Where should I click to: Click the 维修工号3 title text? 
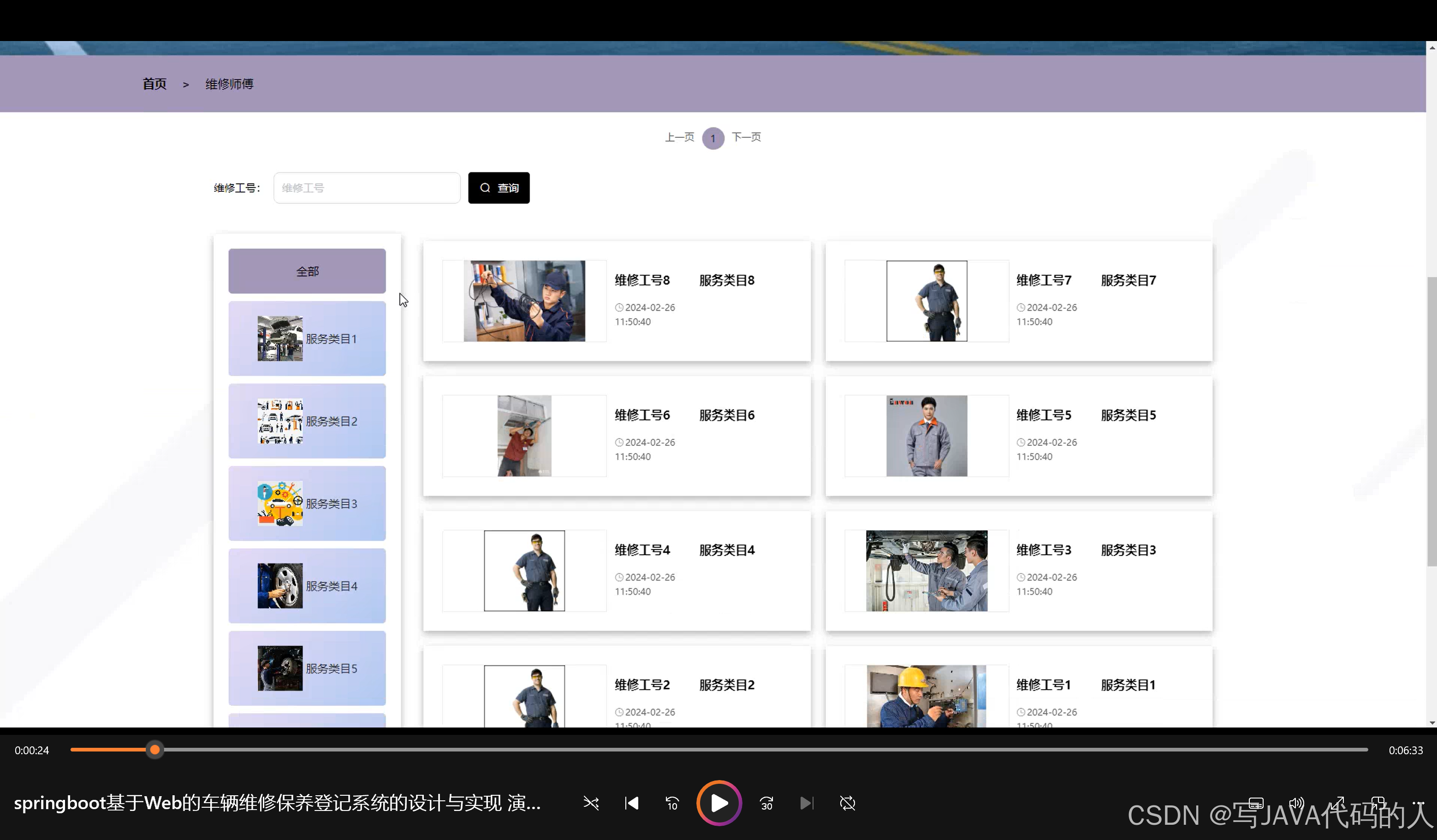[x=1044, y=550]
